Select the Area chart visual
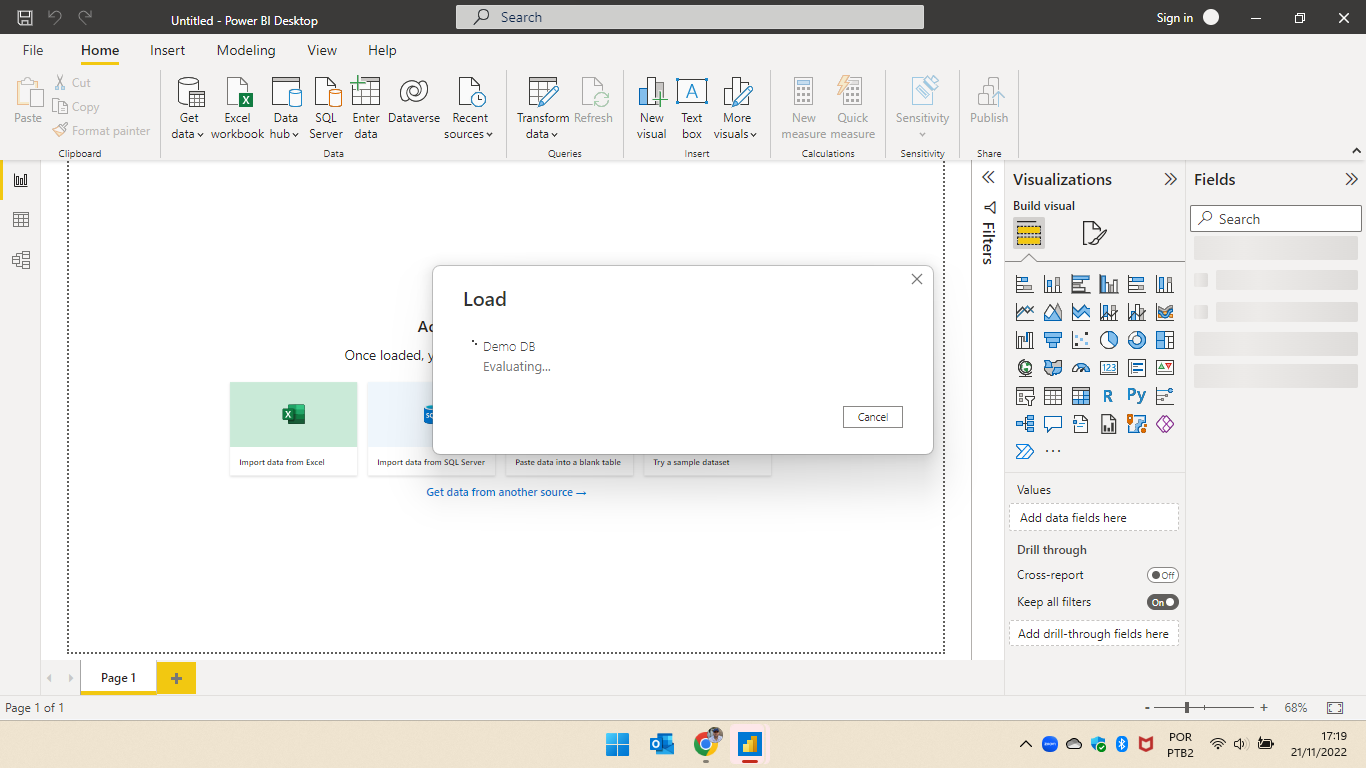 coord(1052,312)
